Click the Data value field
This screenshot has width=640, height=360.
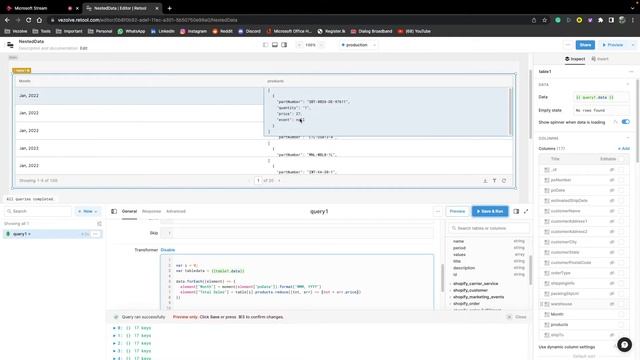coord(601,98)
